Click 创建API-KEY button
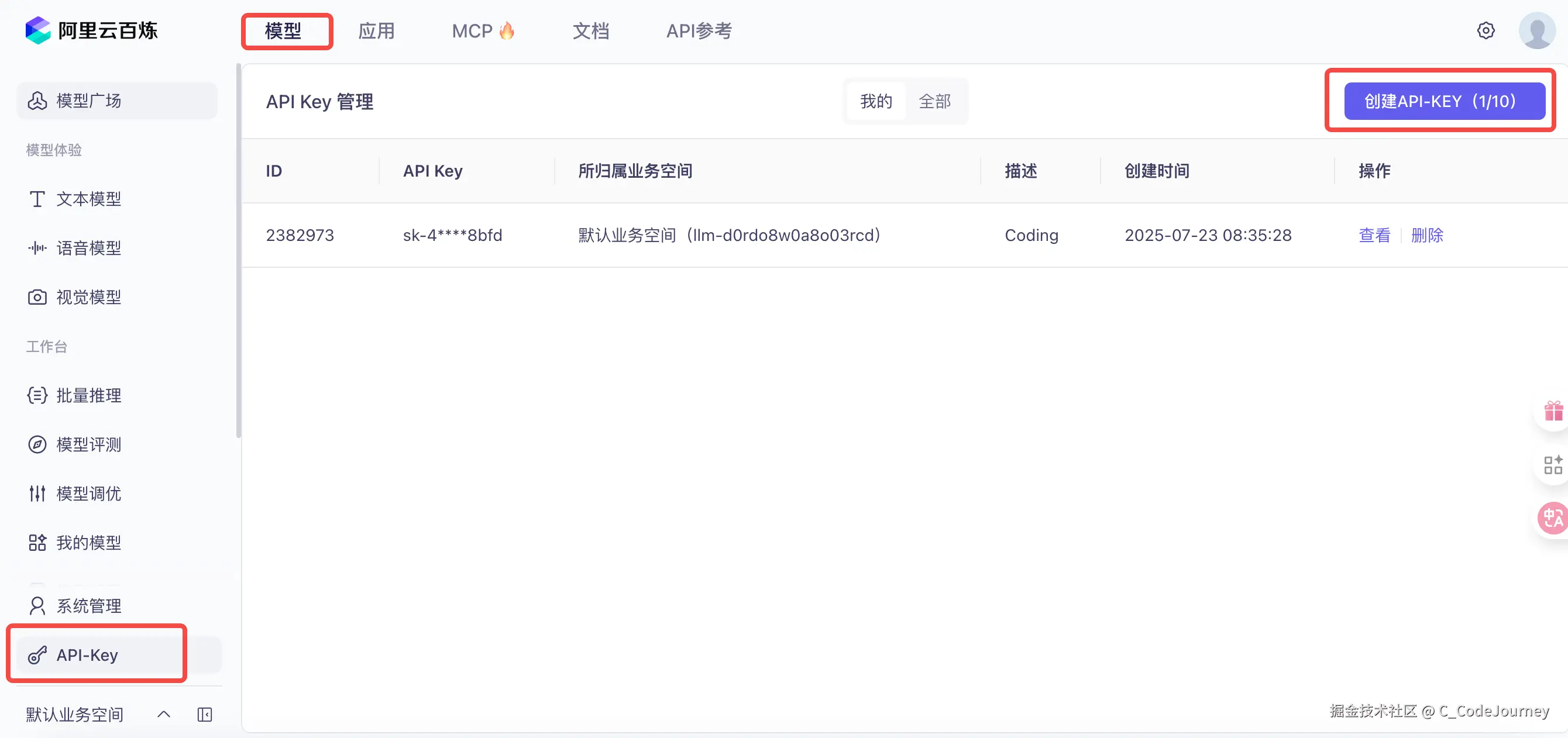The width and height of the screenshot is (1568, 738). point(1444,101)
